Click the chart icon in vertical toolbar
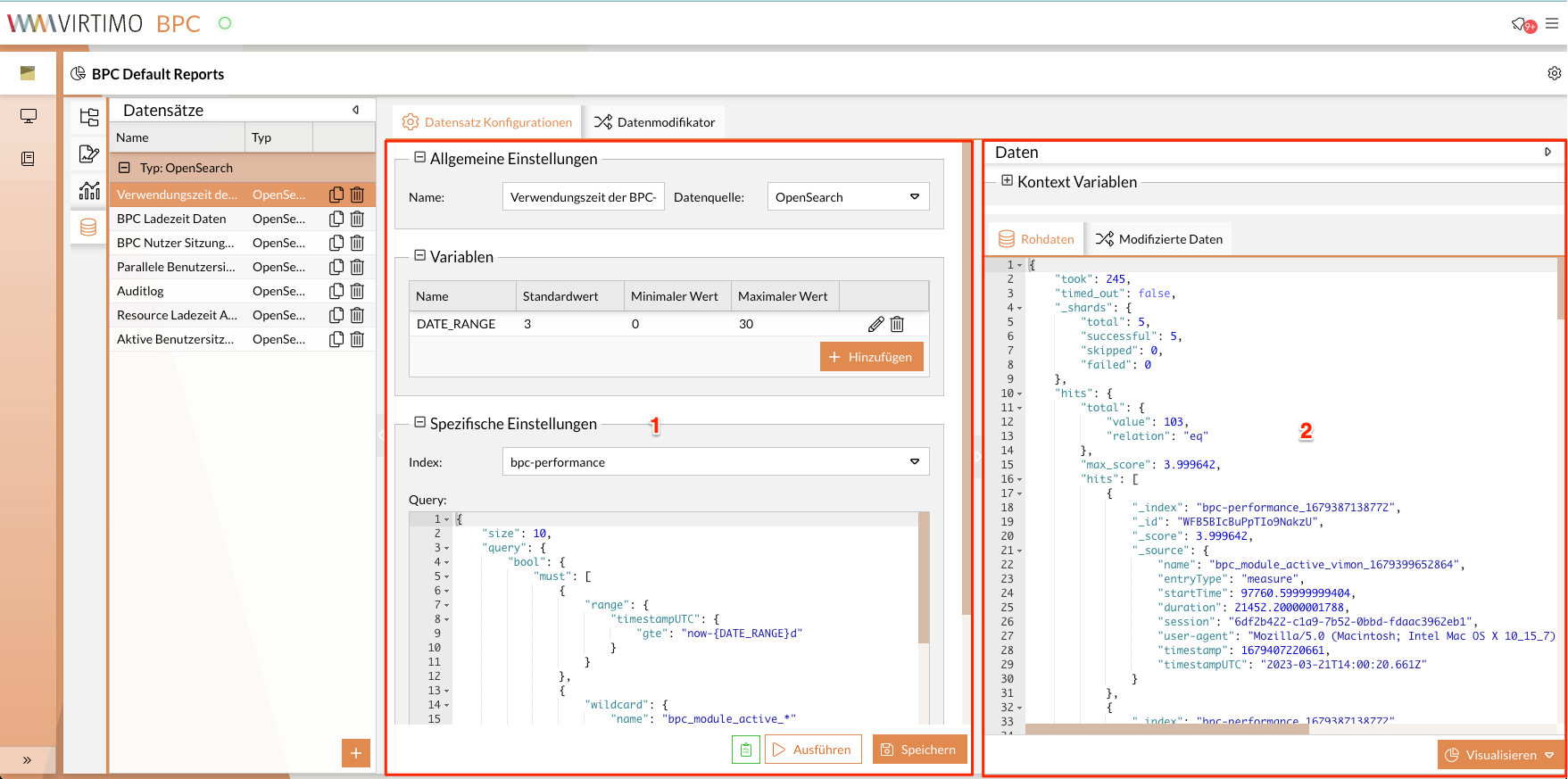The width and height of the screenshot is (1568, 779). [x=89, y=190]
